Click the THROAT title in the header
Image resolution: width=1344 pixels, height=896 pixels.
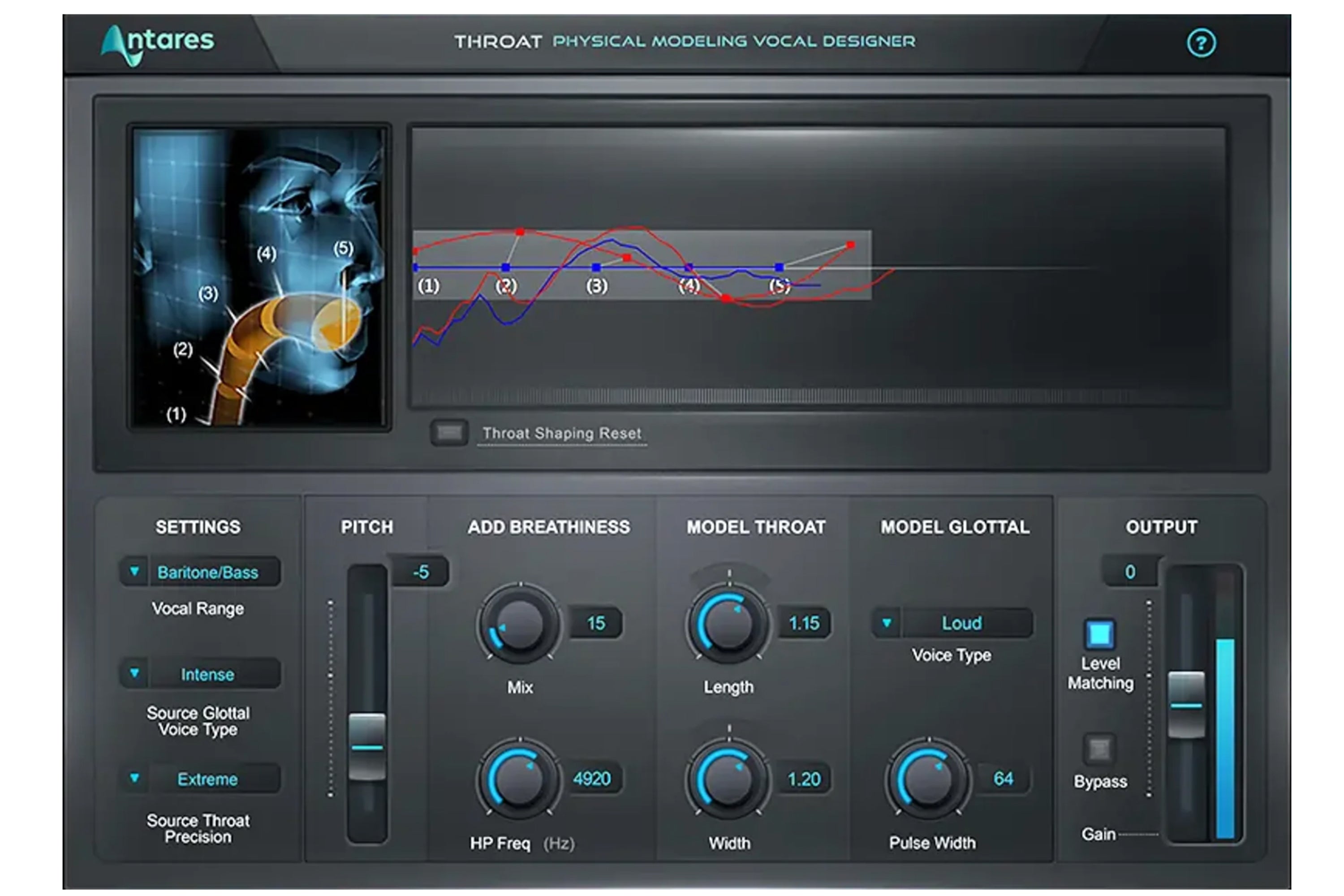coord(498,41)
